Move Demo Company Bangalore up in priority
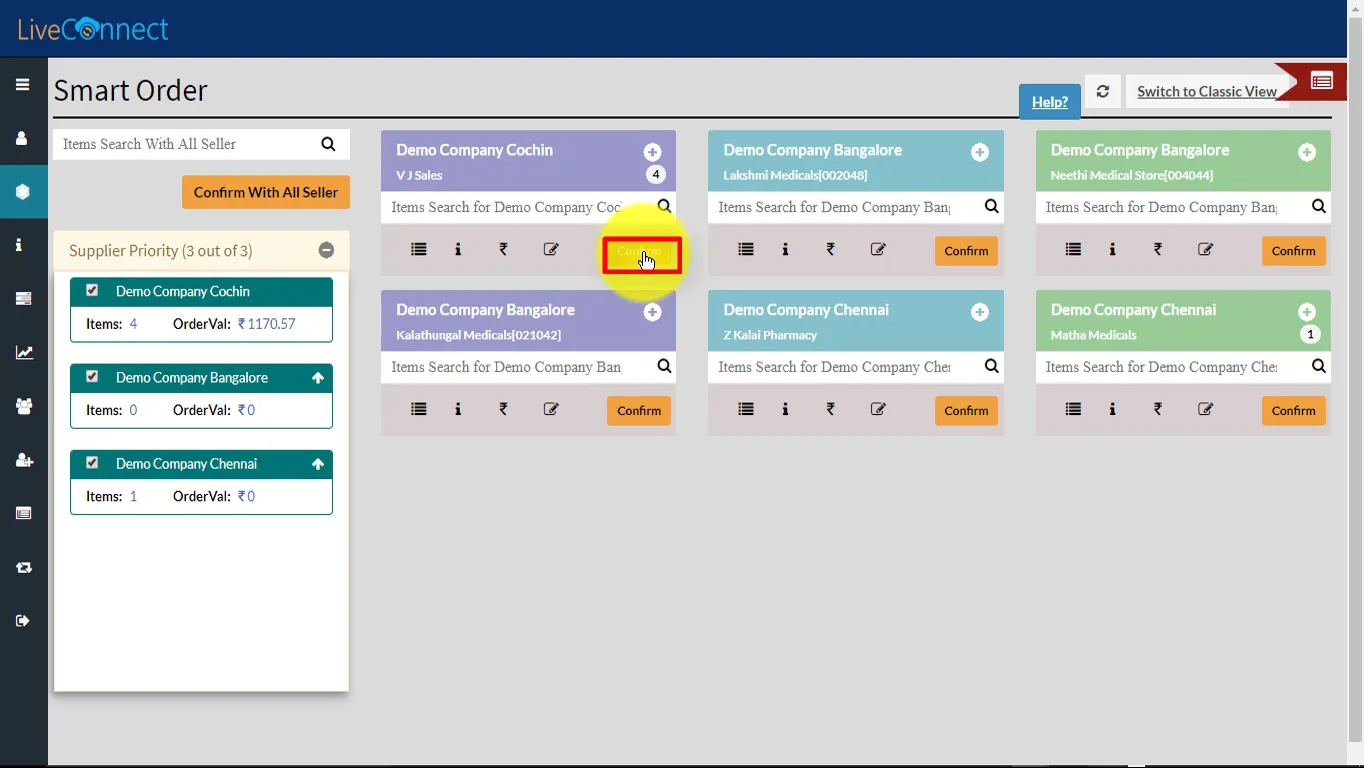Viewport: 1364px width, 768px height. (x=318, y=378)
